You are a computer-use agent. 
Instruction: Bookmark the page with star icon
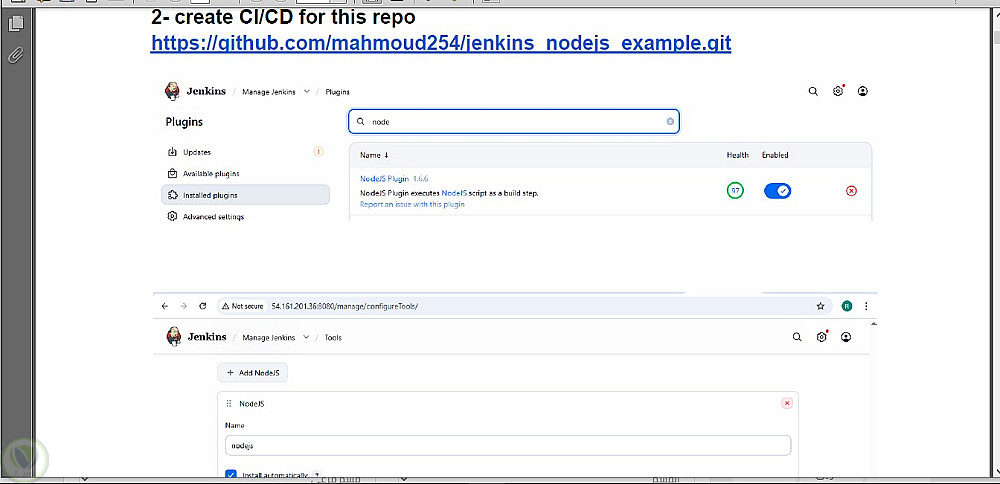tap(820, 306)
